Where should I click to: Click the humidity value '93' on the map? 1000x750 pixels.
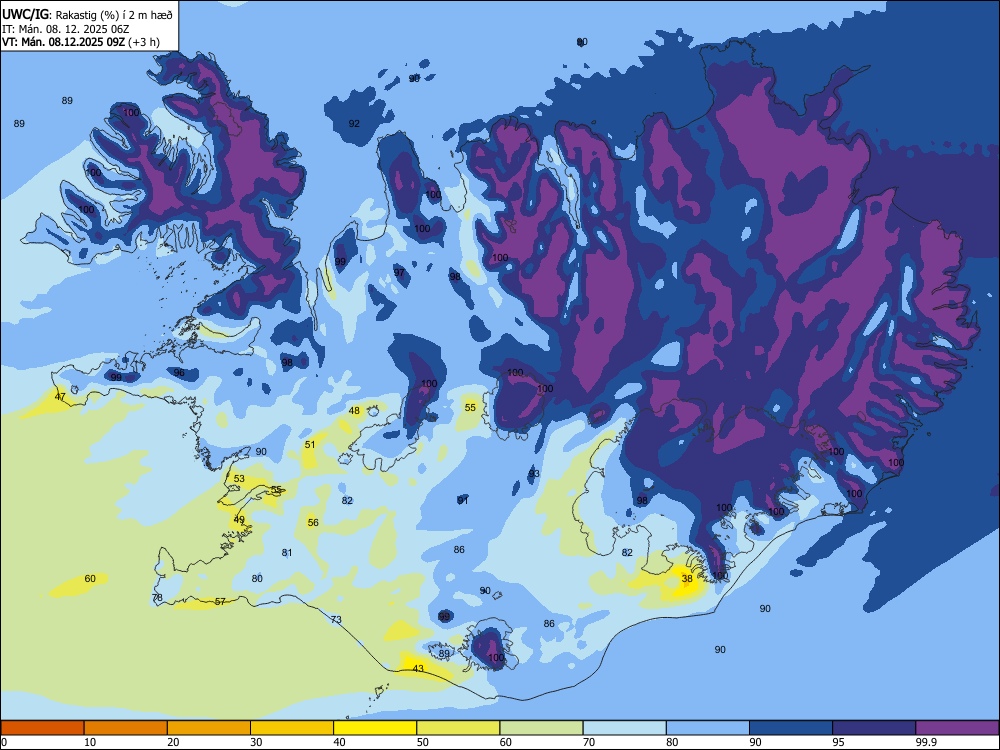pos(534,473)
